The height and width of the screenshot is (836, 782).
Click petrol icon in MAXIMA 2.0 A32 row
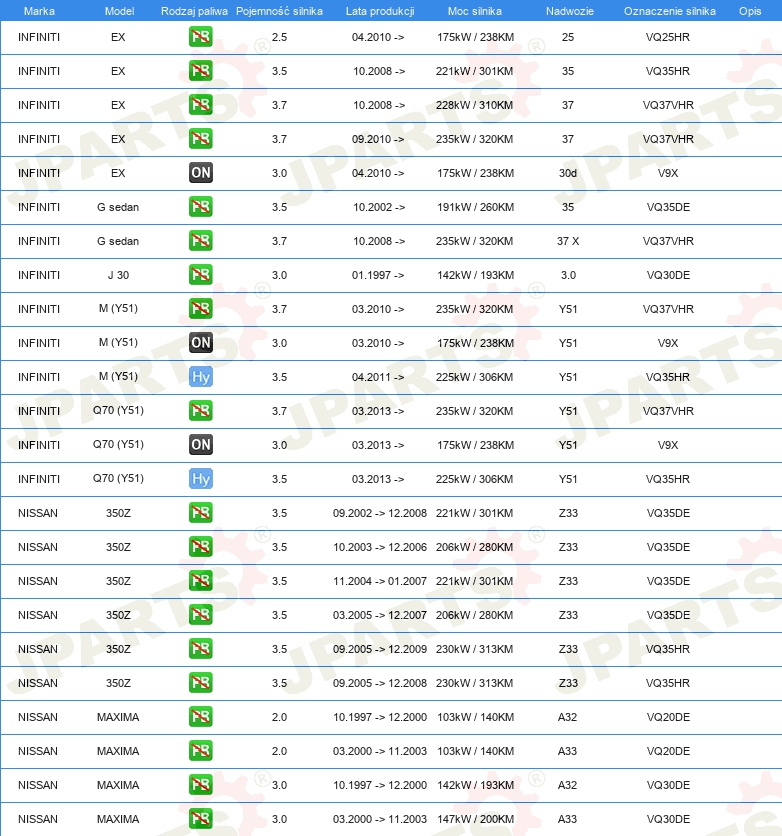point(200,717)
